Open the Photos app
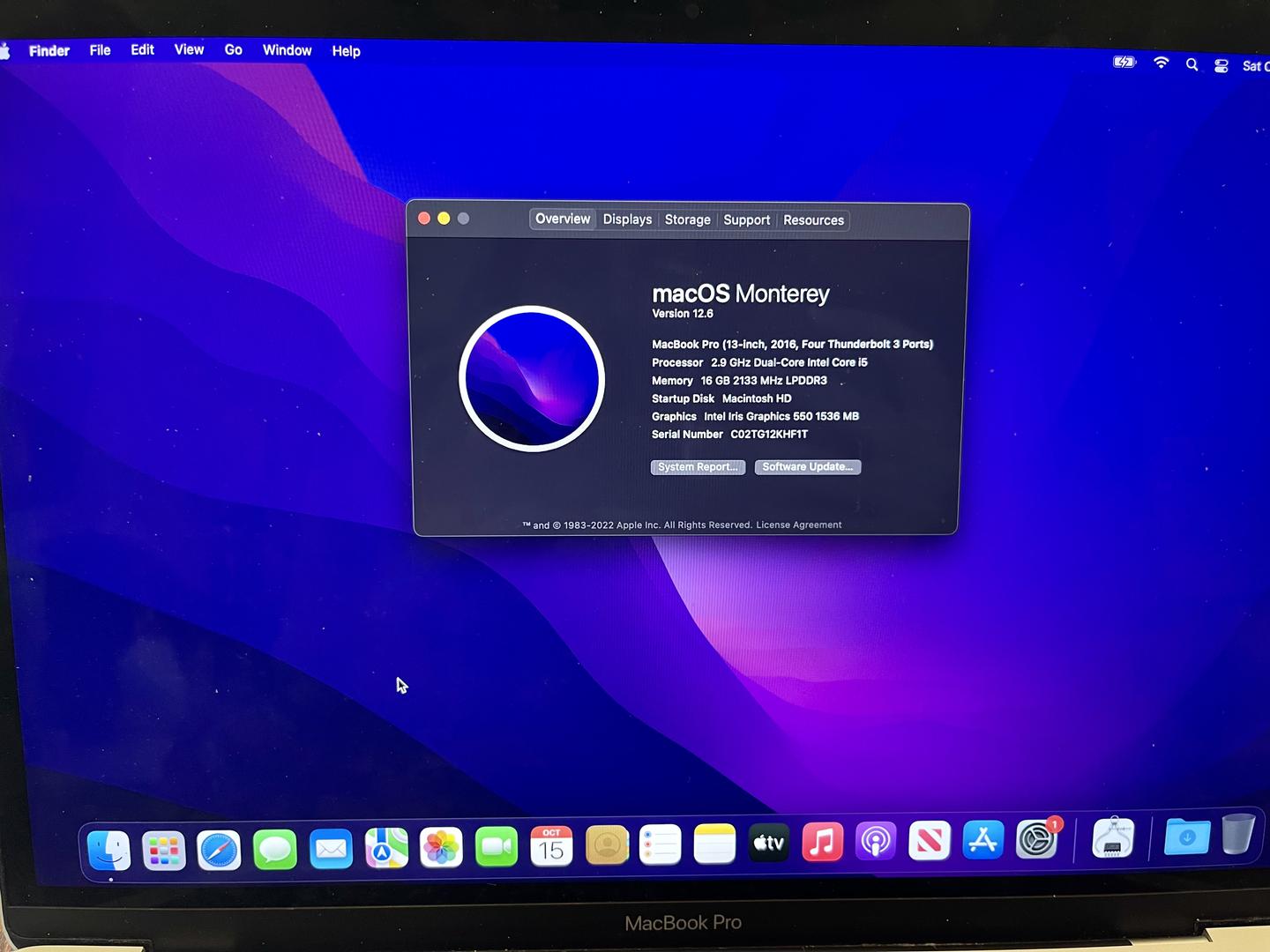Screen dimensions: 1270x952 (441, 848)
